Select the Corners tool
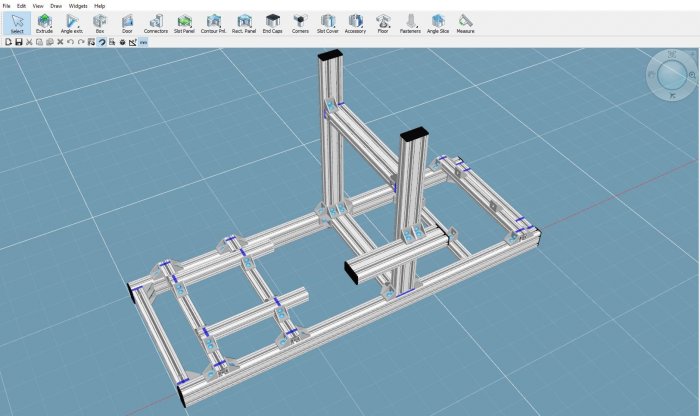Image resolution: width=700 pixels, height=416 pixels. click(300, 22)
